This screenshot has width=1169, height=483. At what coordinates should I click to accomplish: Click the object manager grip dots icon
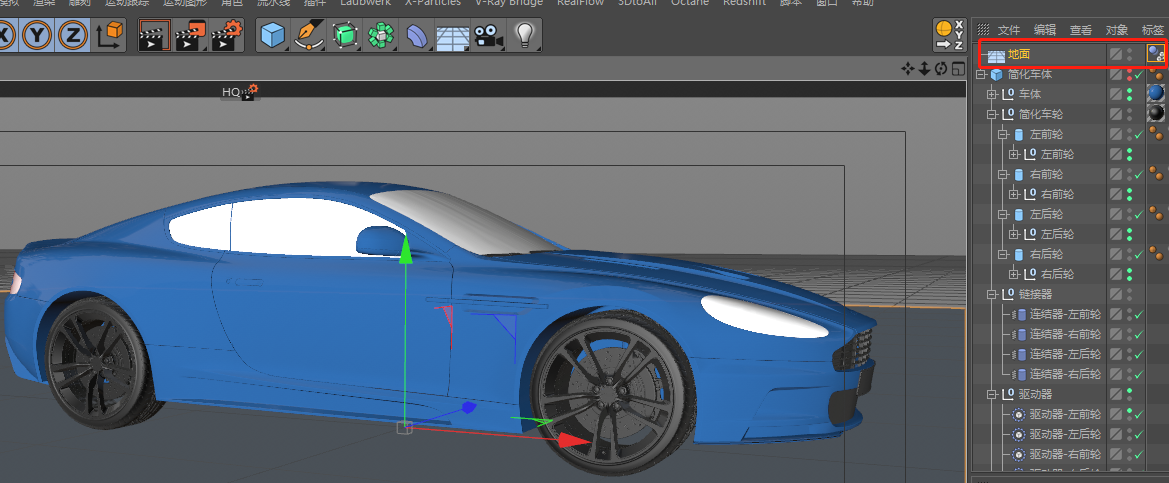pyautogui.click(x=983, y=30)
